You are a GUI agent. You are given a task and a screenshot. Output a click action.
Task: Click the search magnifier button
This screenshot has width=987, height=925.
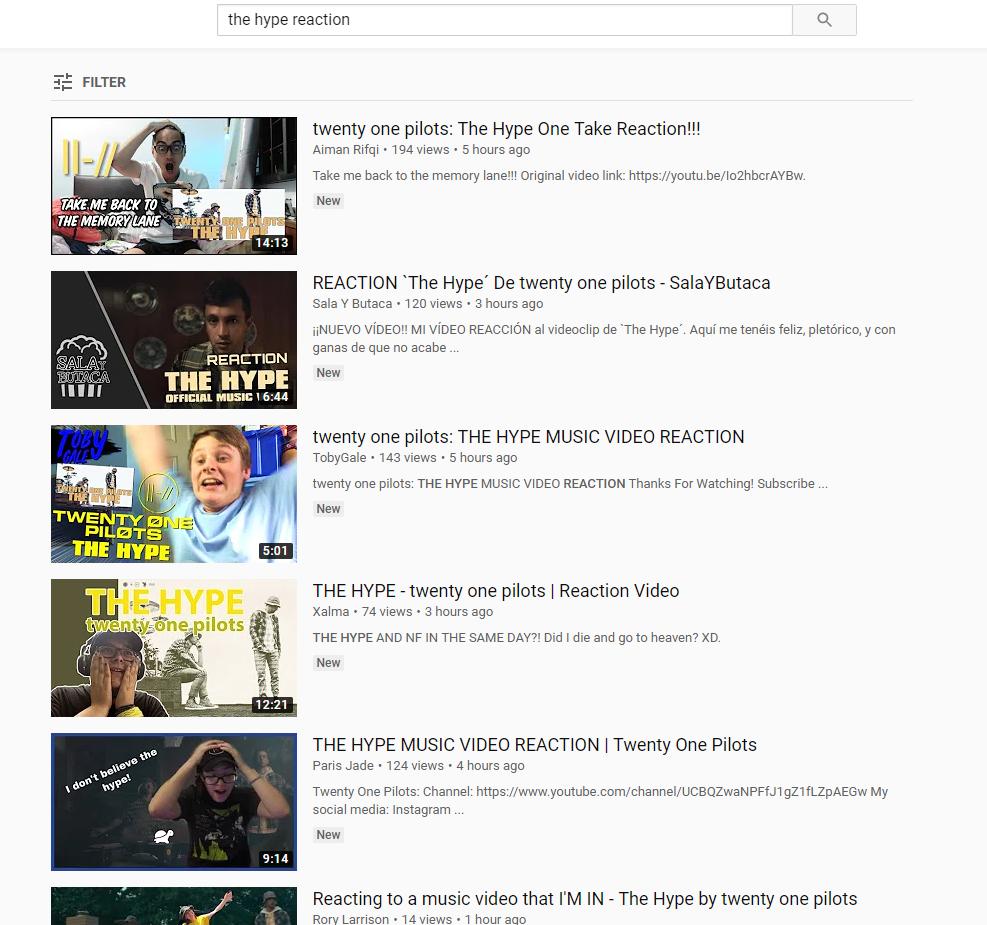(x=824, y=20)
